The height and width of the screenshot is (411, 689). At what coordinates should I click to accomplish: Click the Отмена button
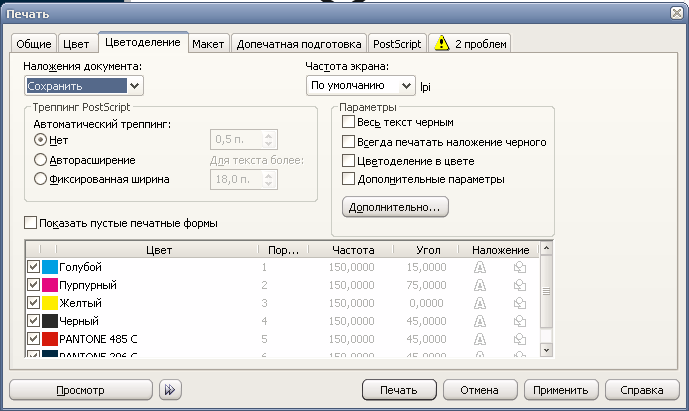[480, 390]
